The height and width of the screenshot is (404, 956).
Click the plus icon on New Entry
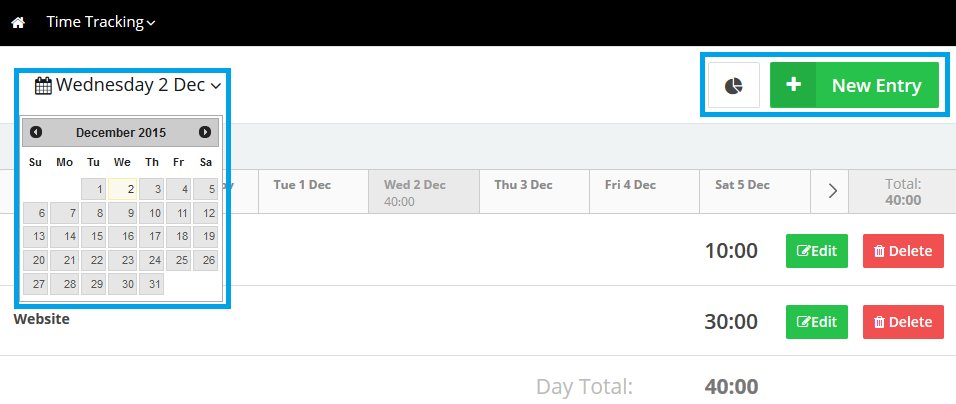click(794, 85)
